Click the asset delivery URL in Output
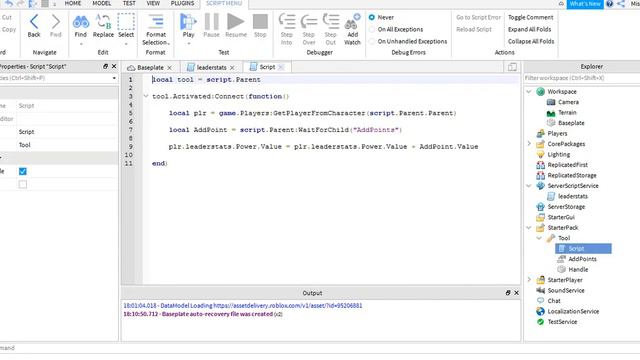 (x=288, y=305)
